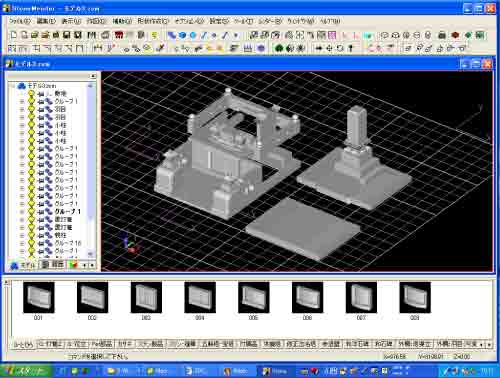
Task: Switch to the モデル tab below tree
Action: [x=23, y=265]
